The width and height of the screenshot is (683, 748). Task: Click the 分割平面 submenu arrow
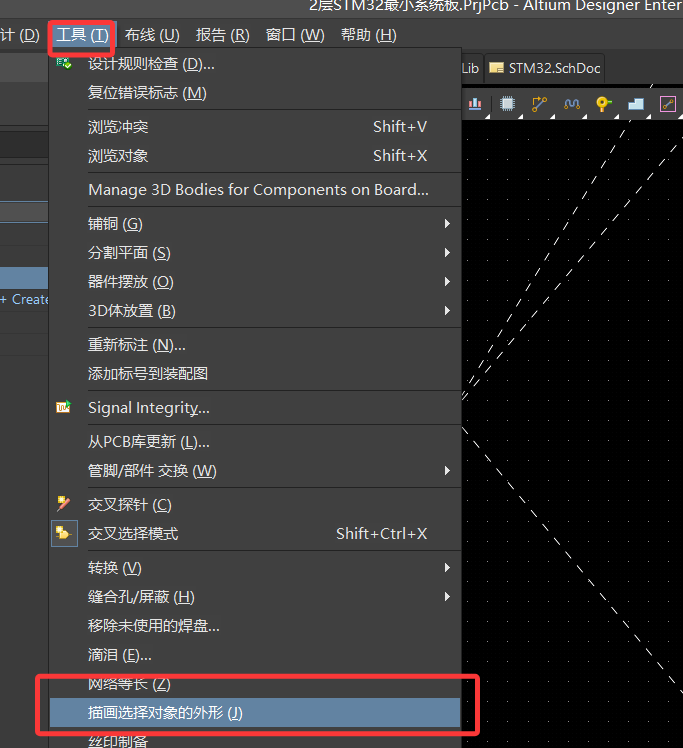click(447, 253)
